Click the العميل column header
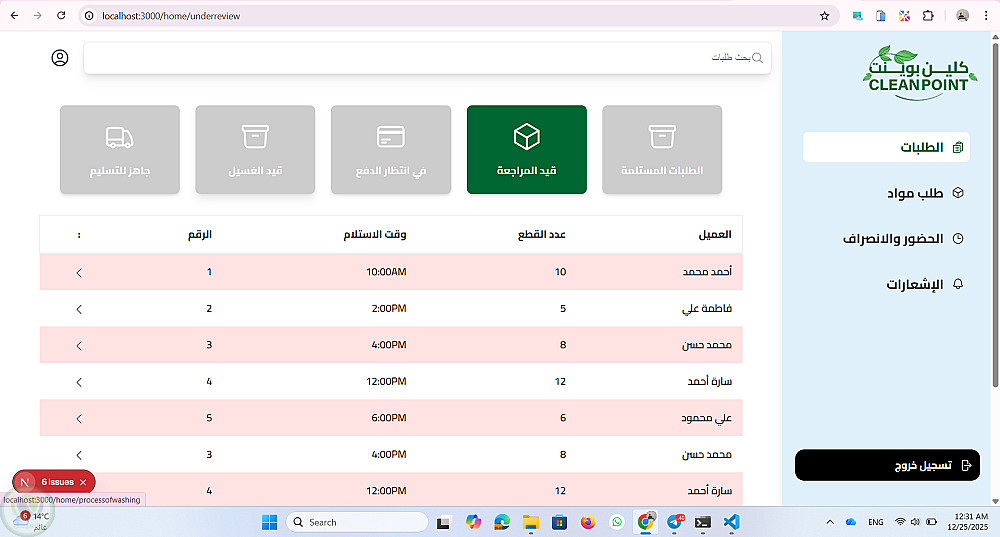 (715, 235)
